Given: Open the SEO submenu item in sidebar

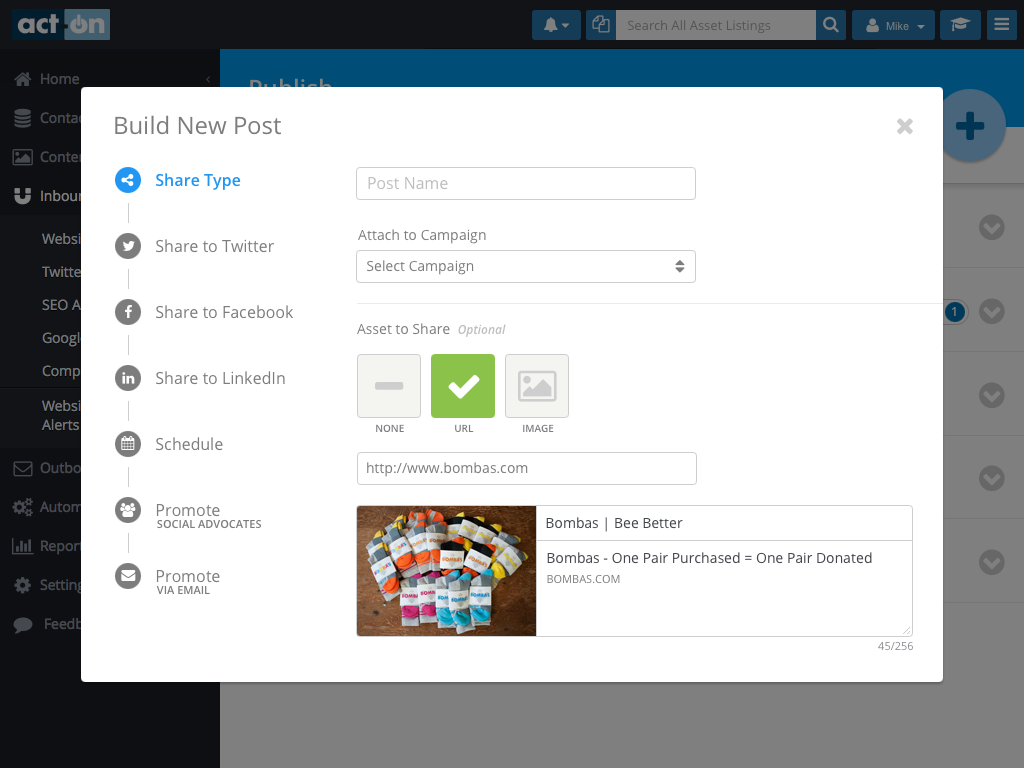Looking at the screenshot, I should (x=61, y=305).
